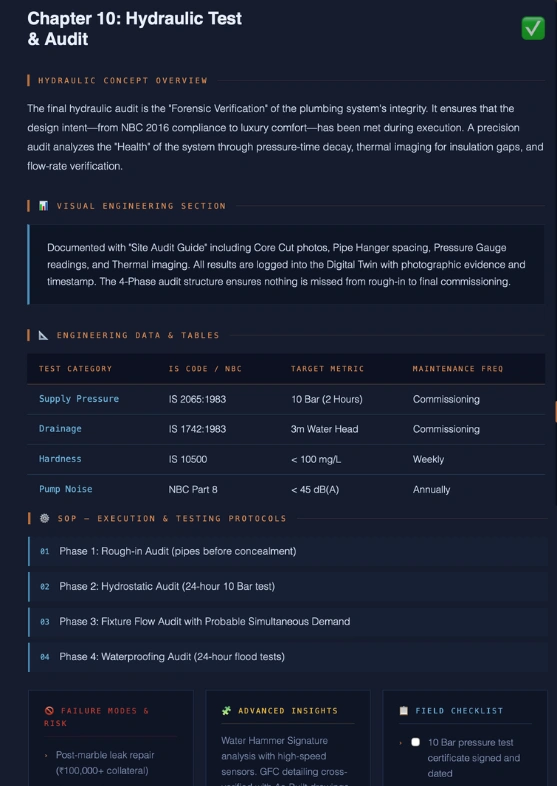The height and width of the screenshot is (786, 557).
Task: Click the Maintenance Freq column header
Action: coord(458,369)
